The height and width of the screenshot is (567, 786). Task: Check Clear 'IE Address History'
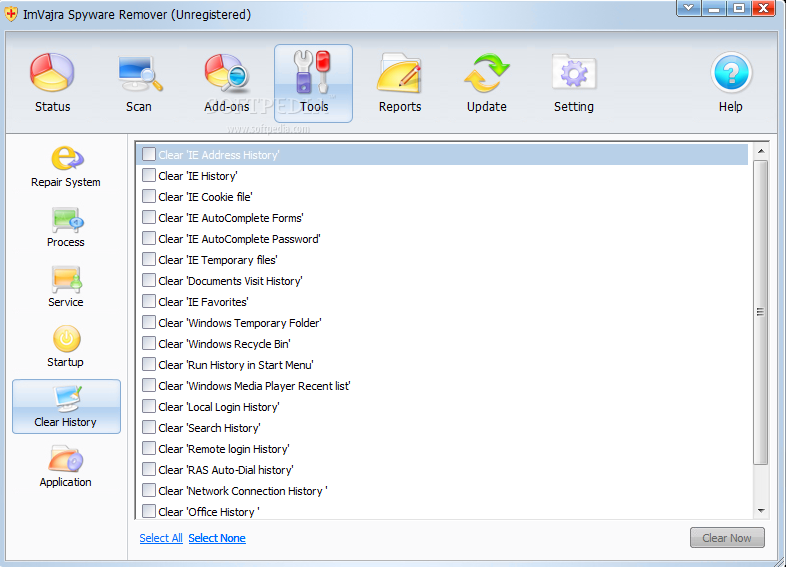(x=148, y=154)
